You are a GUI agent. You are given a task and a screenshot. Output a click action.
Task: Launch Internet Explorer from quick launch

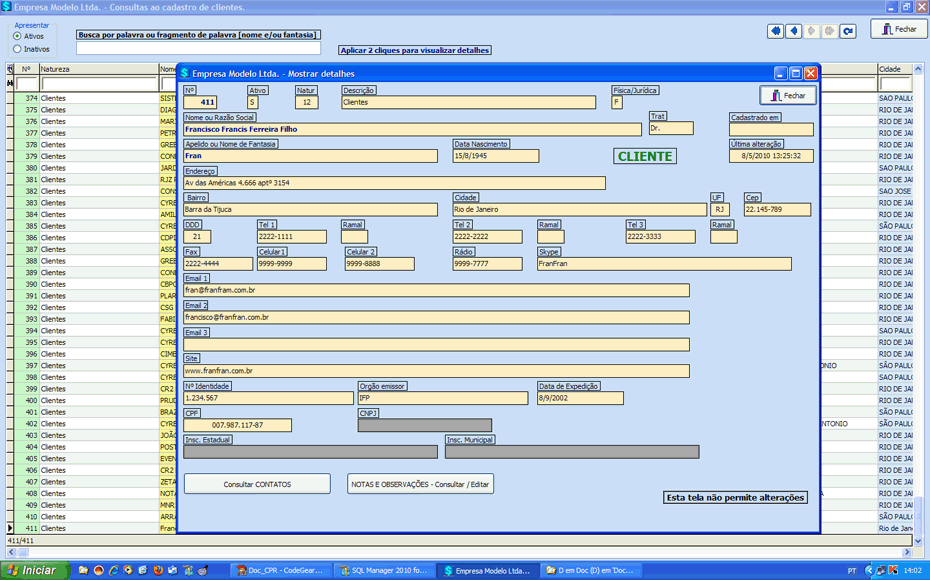click(x=113, y=571)
